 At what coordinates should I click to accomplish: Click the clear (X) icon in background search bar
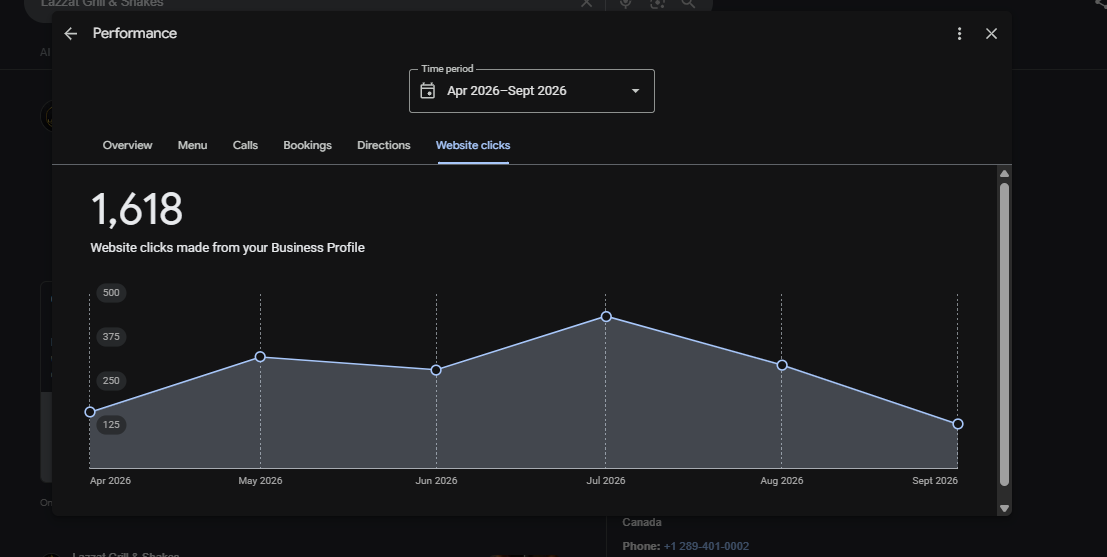point(587,4)
